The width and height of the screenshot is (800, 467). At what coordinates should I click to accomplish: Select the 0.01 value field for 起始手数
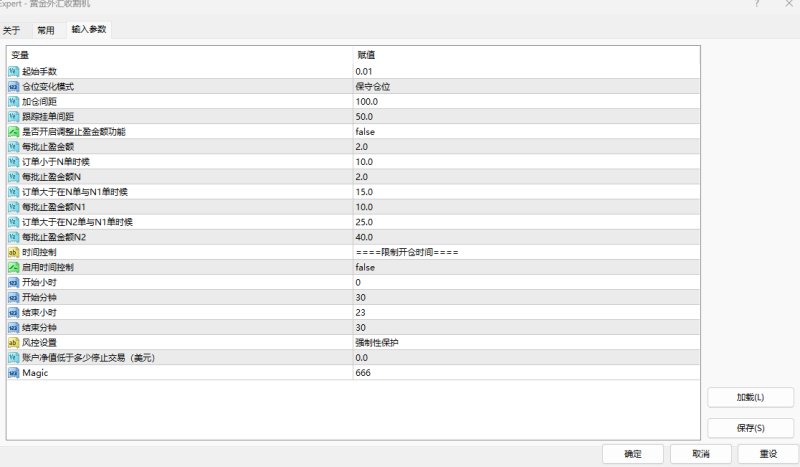[364, 72]
